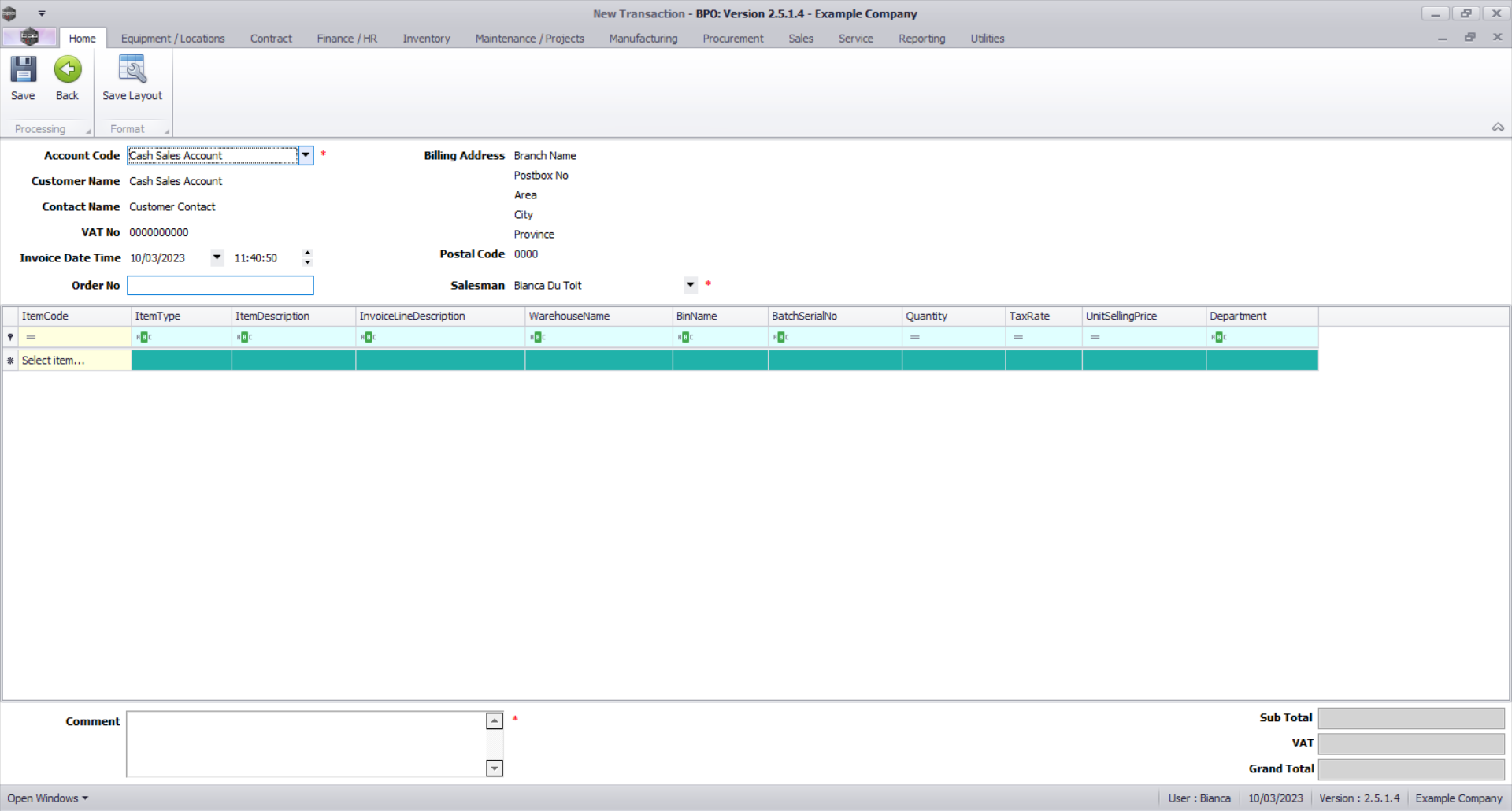The image size is (1512, 811).
Task: Click the Quantity filter operator icon
Action: [915, 337]
